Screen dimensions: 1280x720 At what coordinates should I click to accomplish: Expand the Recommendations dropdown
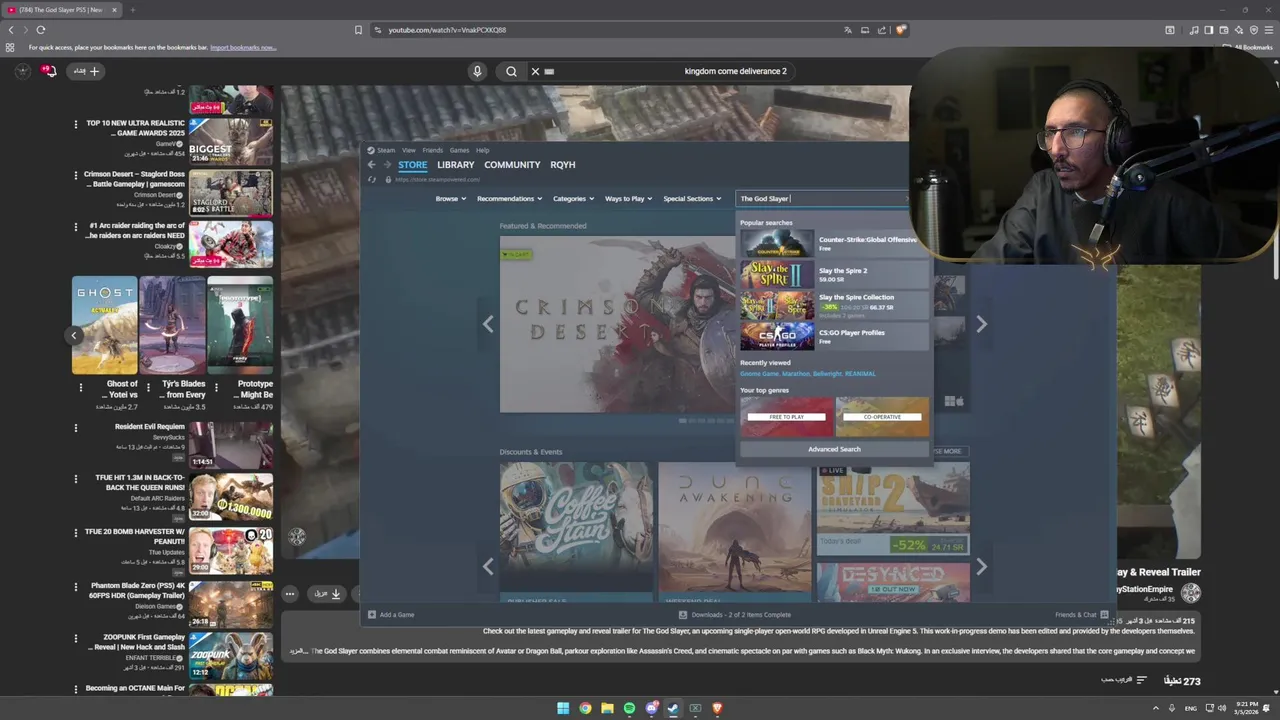509,199
